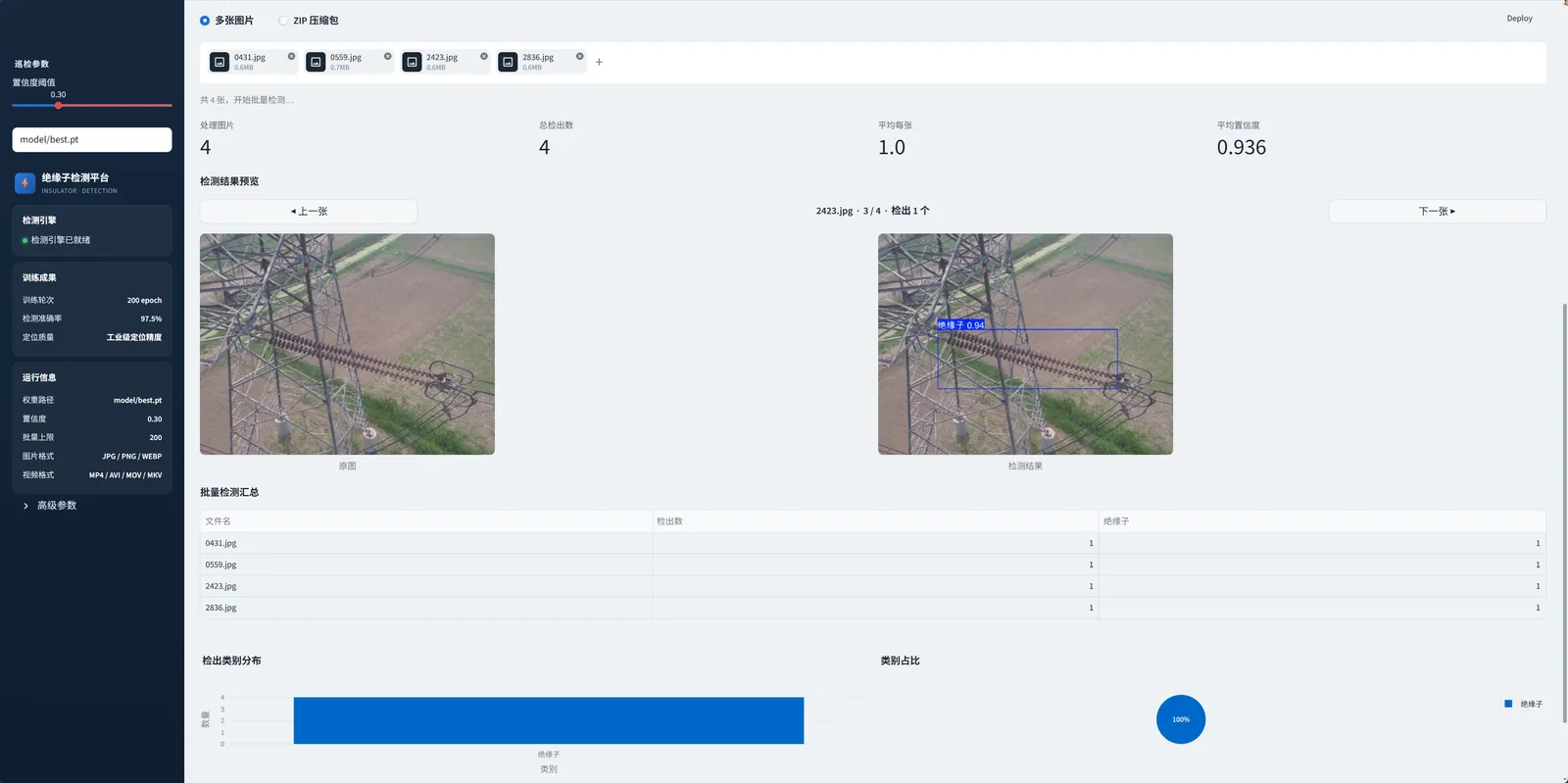The height and width of the screenshot is (783, 1568).
Task: Open the detection result image 检测结果
Action: coord(1025,344)
